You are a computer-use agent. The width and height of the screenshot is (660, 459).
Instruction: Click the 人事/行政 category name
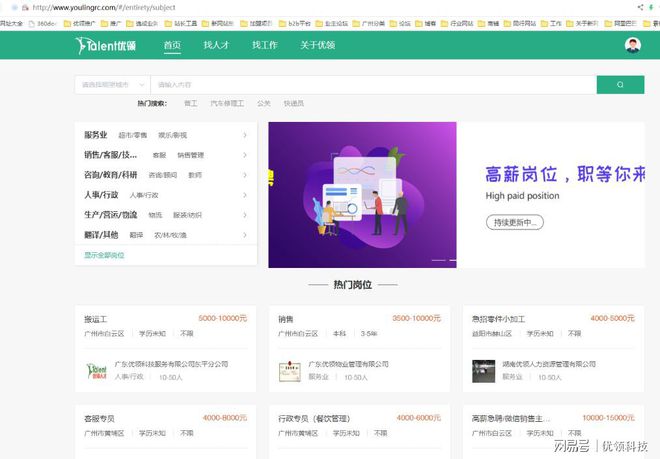(101, 195)
